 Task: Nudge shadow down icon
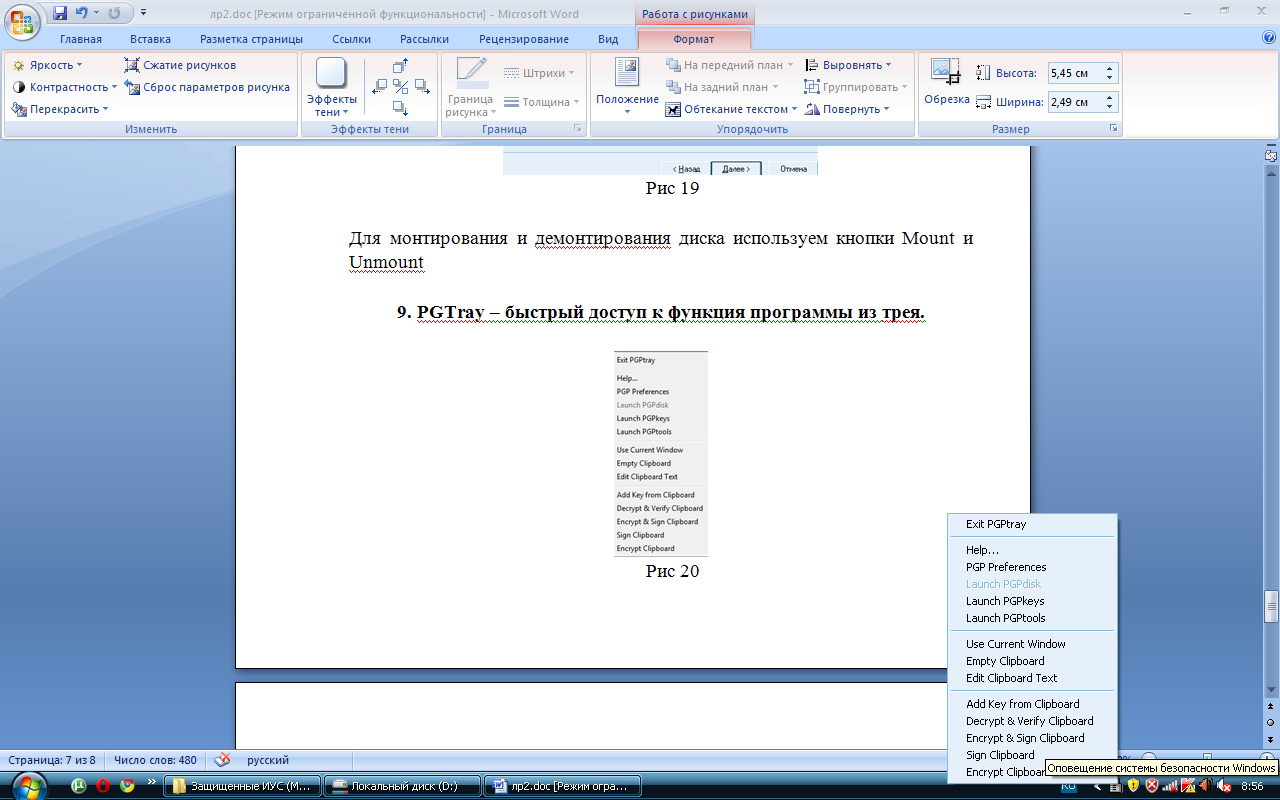(x=401, y=108)
